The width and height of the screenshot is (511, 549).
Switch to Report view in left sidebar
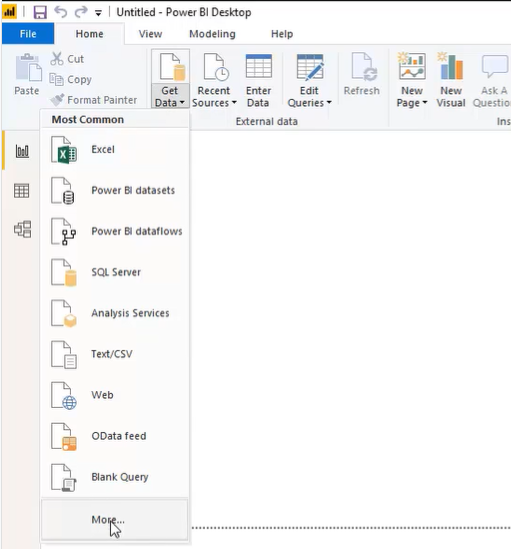22,151
